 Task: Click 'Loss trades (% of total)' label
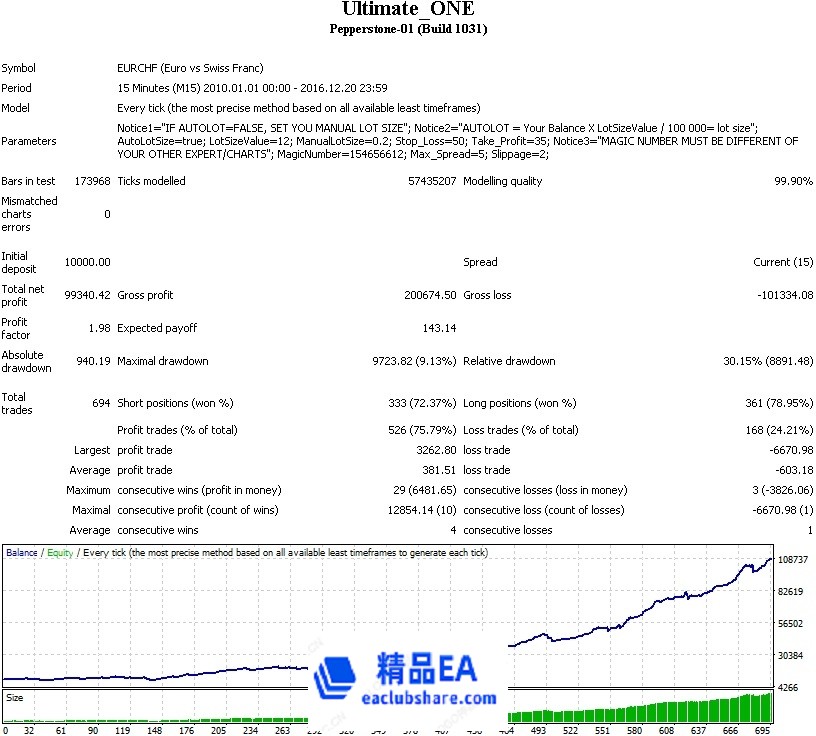[521, 430]
